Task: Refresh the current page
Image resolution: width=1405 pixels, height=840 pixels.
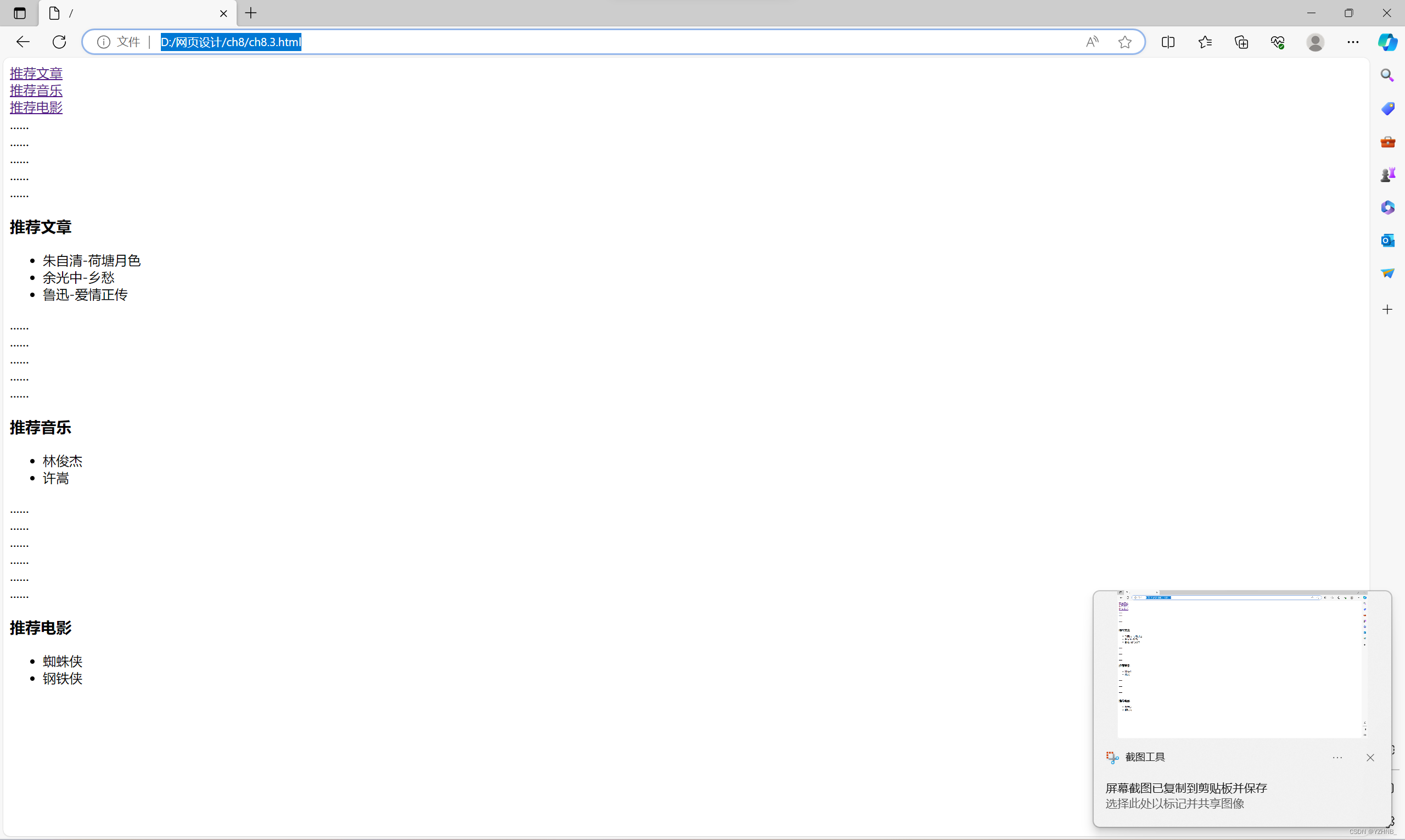Action: [x=59, y=42]
